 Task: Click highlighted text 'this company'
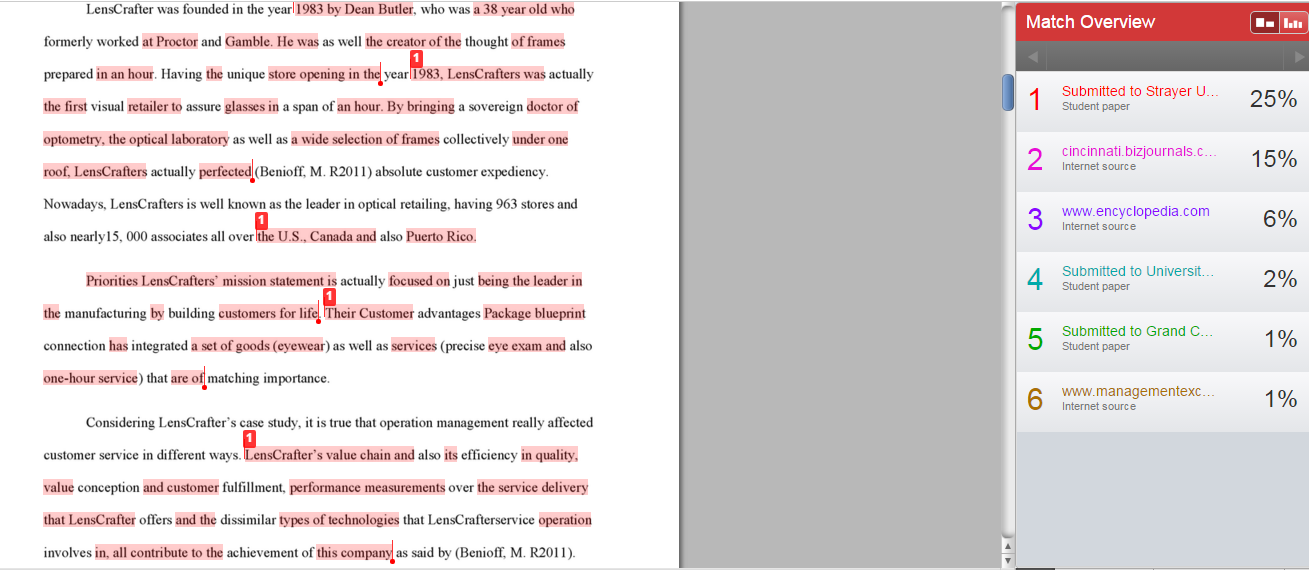pos(354,552)
